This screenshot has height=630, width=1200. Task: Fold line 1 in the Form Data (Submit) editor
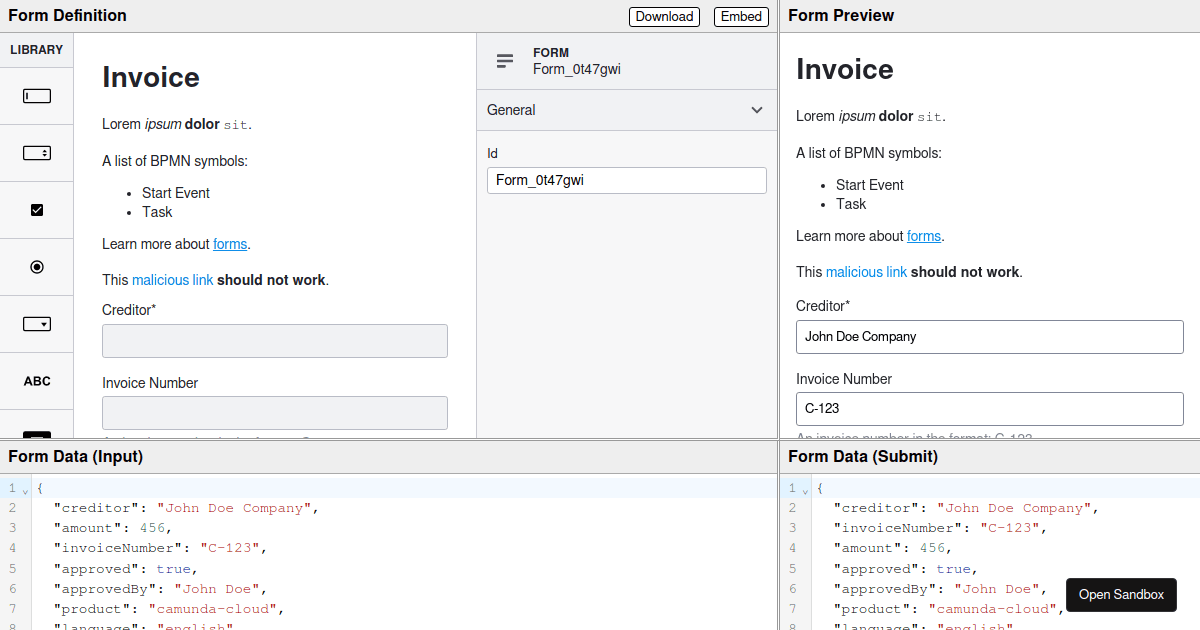pyautogui.click(x=803, y=487)
